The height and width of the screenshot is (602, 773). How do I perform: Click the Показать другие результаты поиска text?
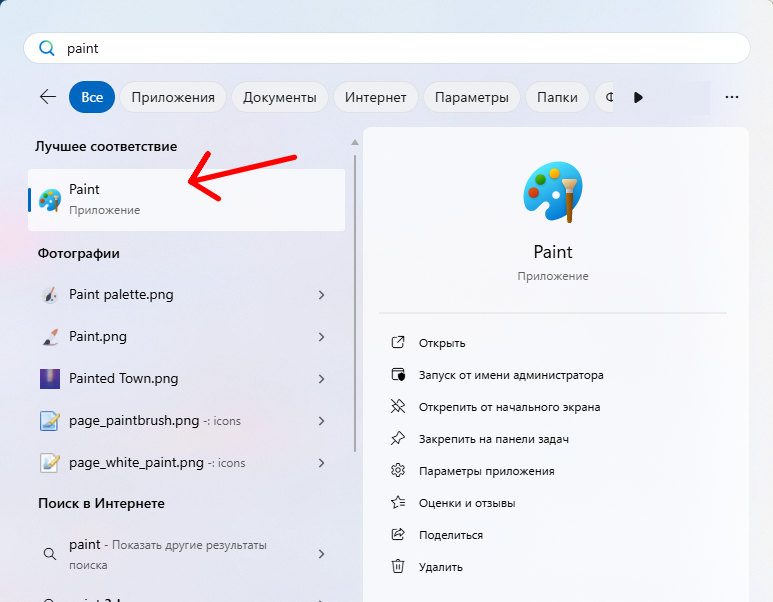click(168, 555)
